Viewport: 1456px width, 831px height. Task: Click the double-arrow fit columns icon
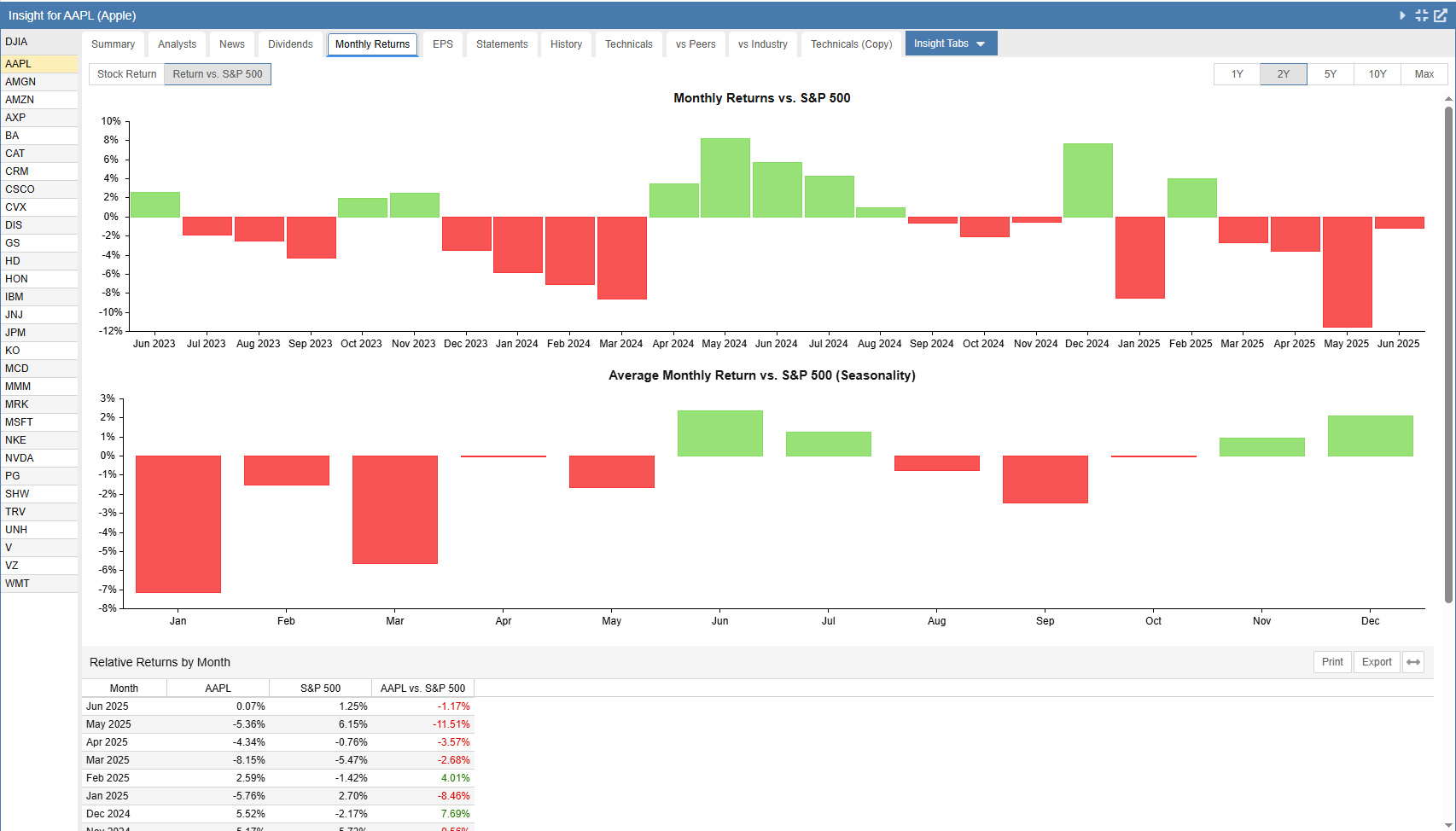pyautogui.click(x=1413, y=662)
